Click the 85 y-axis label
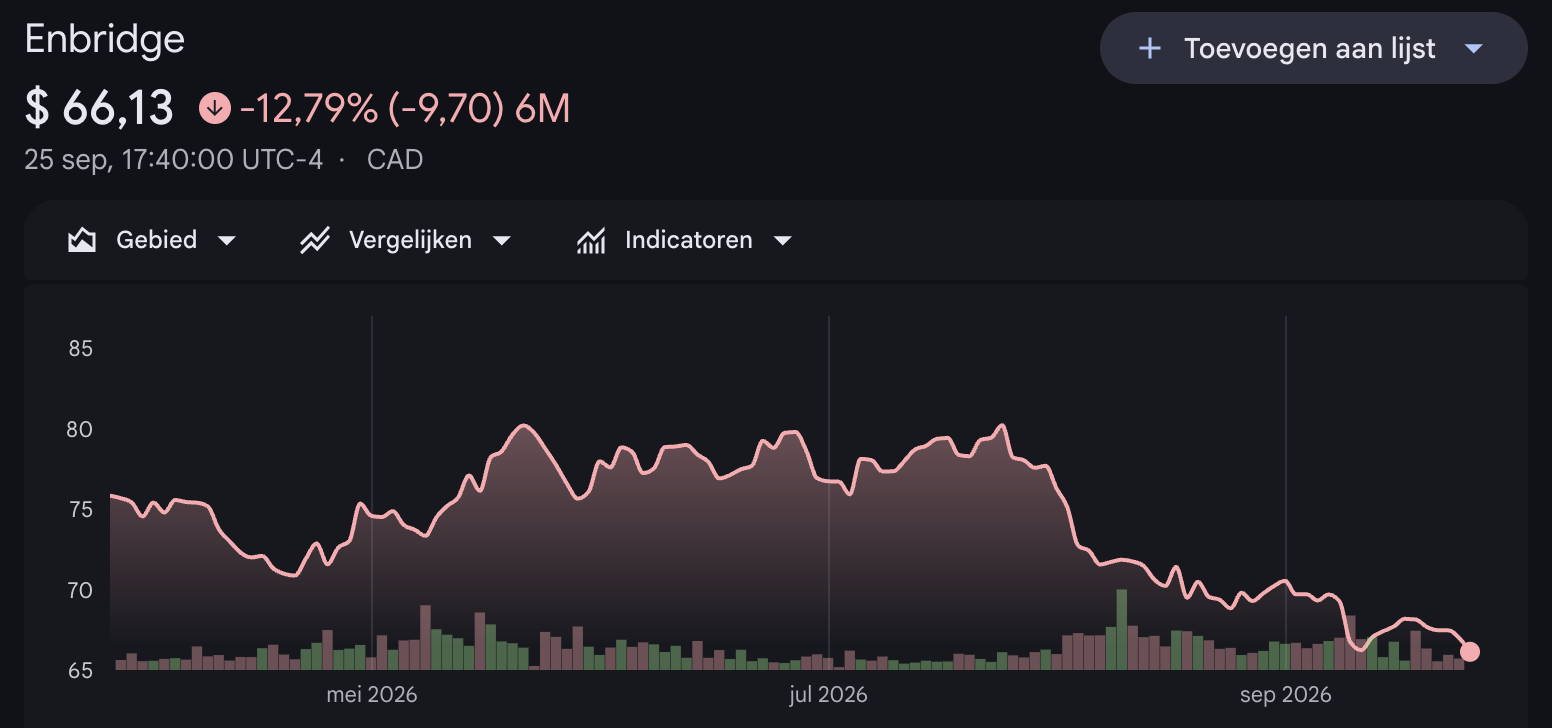 point(81,349)
